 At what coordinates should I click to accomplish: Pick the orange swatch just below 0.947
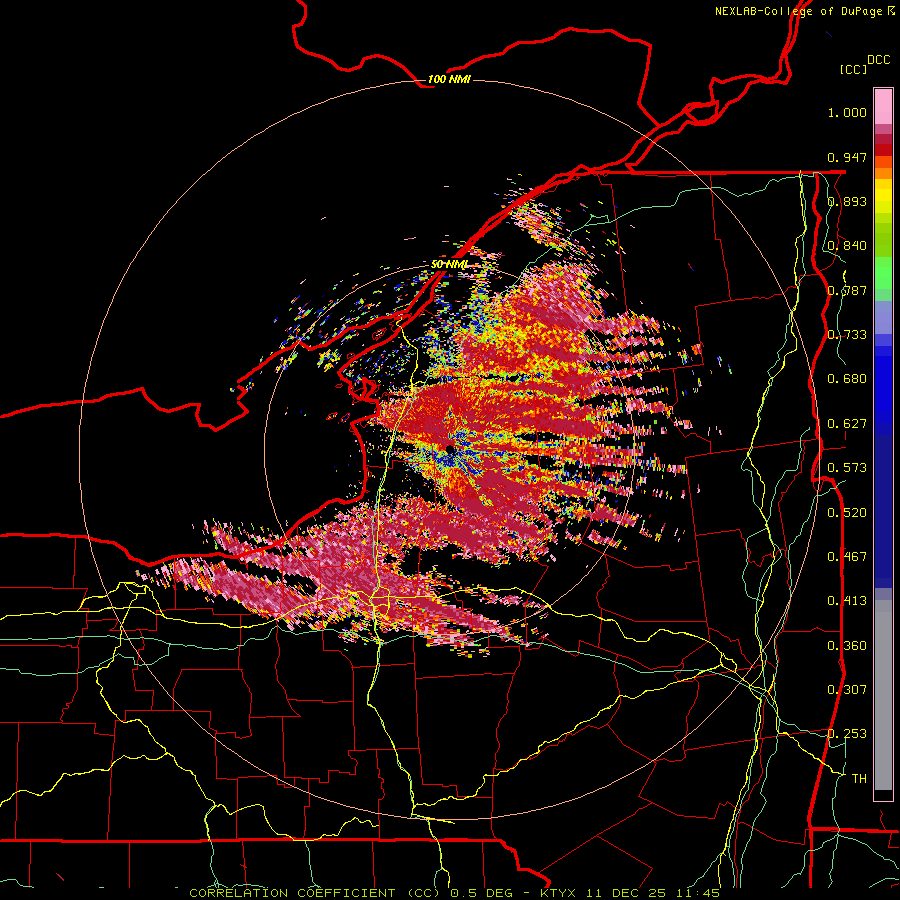883,162
